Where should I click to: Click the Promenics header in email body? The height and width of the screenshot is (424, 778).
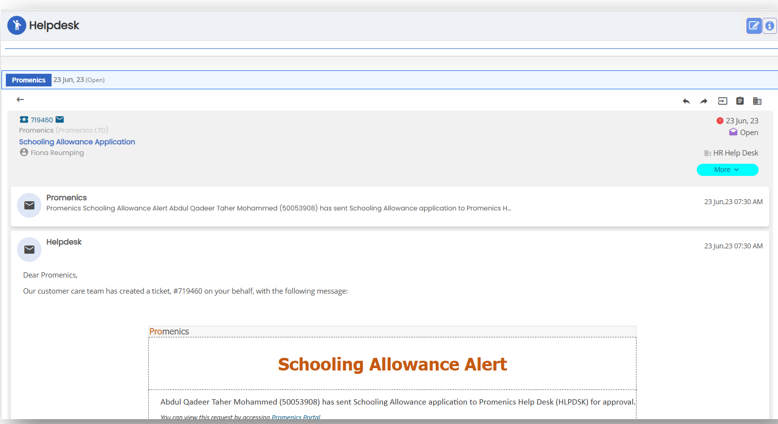(169, 331)
